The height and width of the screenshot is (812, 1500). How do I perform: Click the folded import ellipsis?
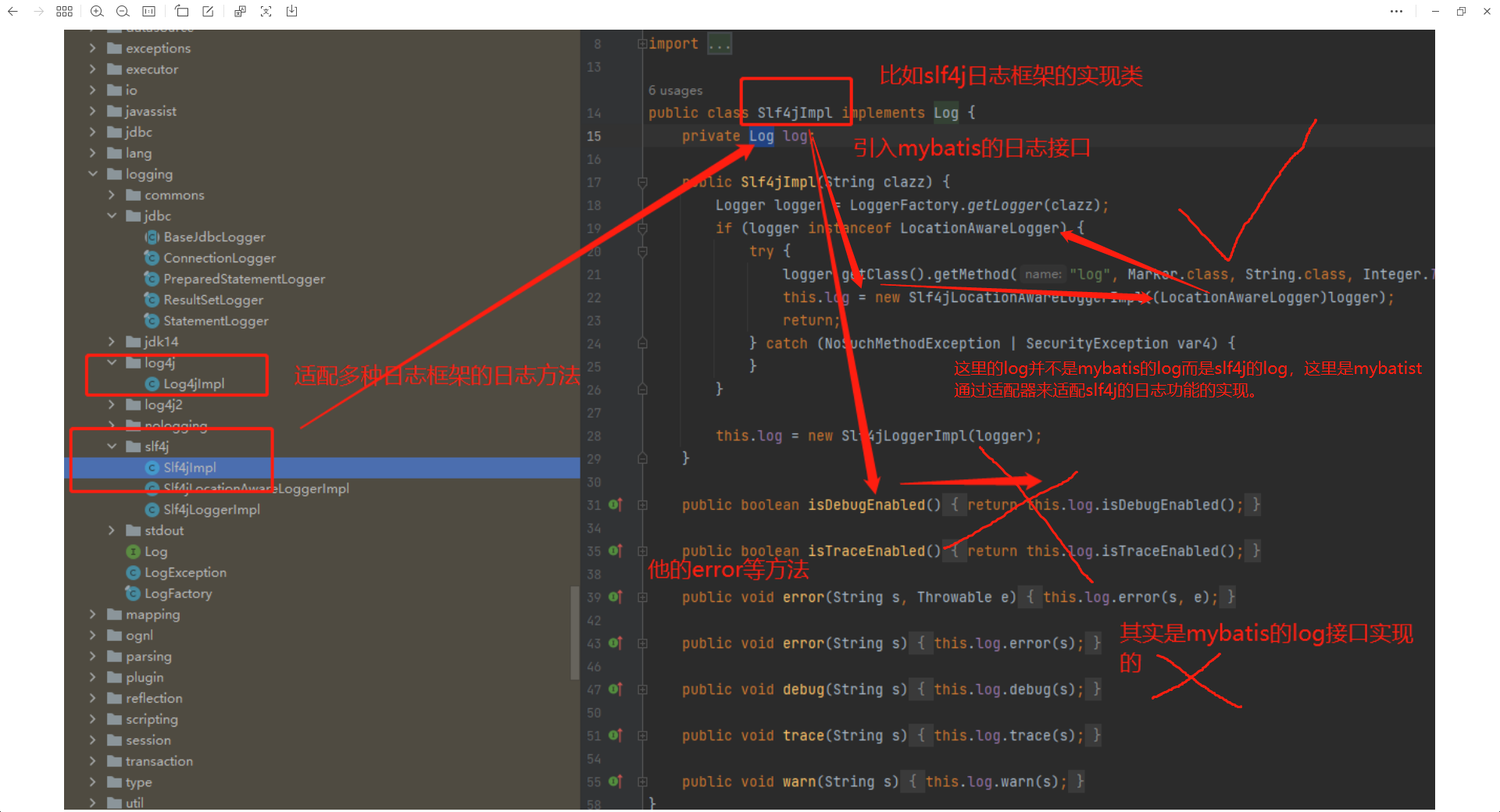click(720, 45)
